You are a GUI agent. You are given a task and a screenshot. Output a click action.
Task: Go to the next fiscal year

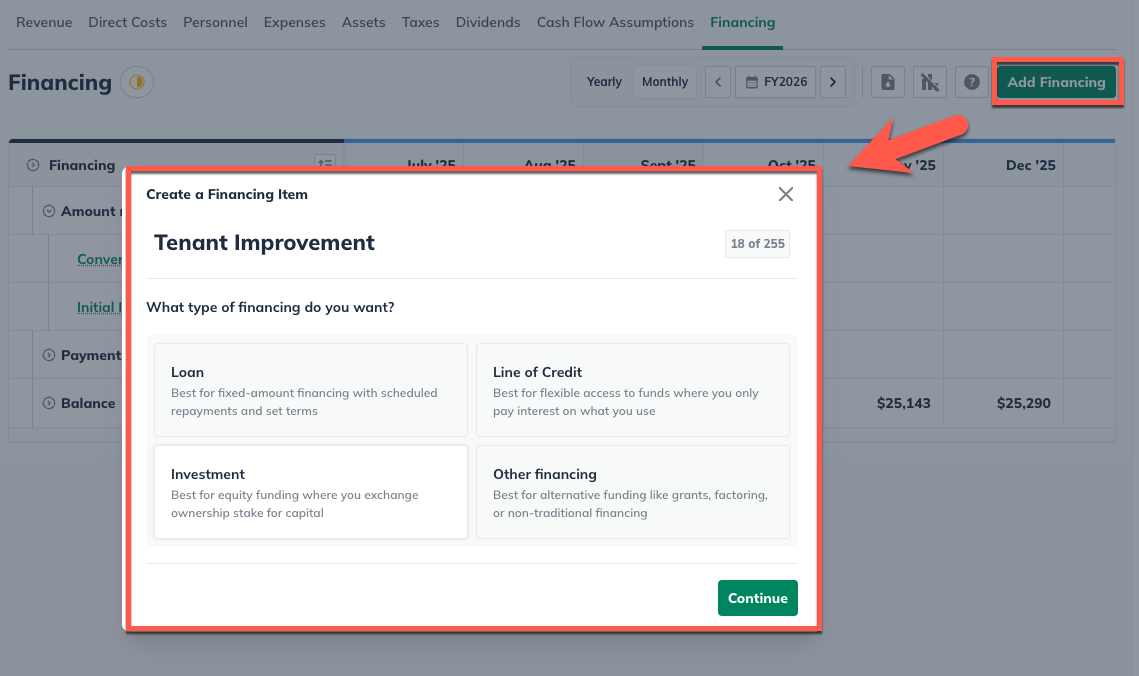(x=833, y=81)
